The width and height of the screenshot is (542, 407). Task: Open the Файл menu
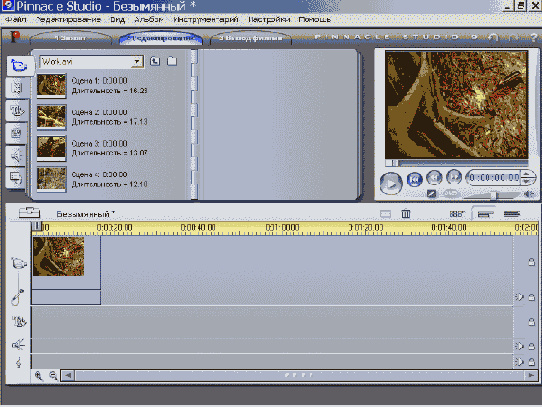click(16, 20)
